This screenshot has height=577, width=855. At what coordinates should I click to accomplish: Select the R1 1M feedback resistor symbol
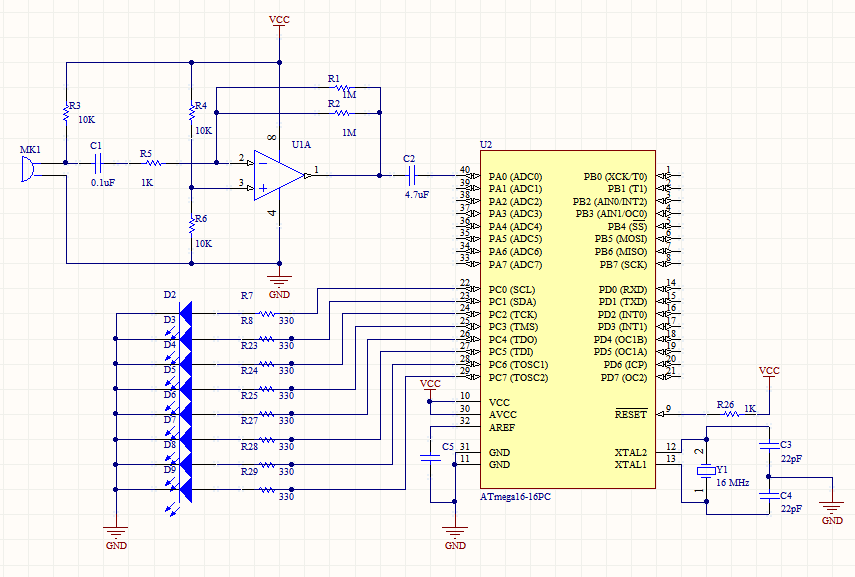[342, 87]
